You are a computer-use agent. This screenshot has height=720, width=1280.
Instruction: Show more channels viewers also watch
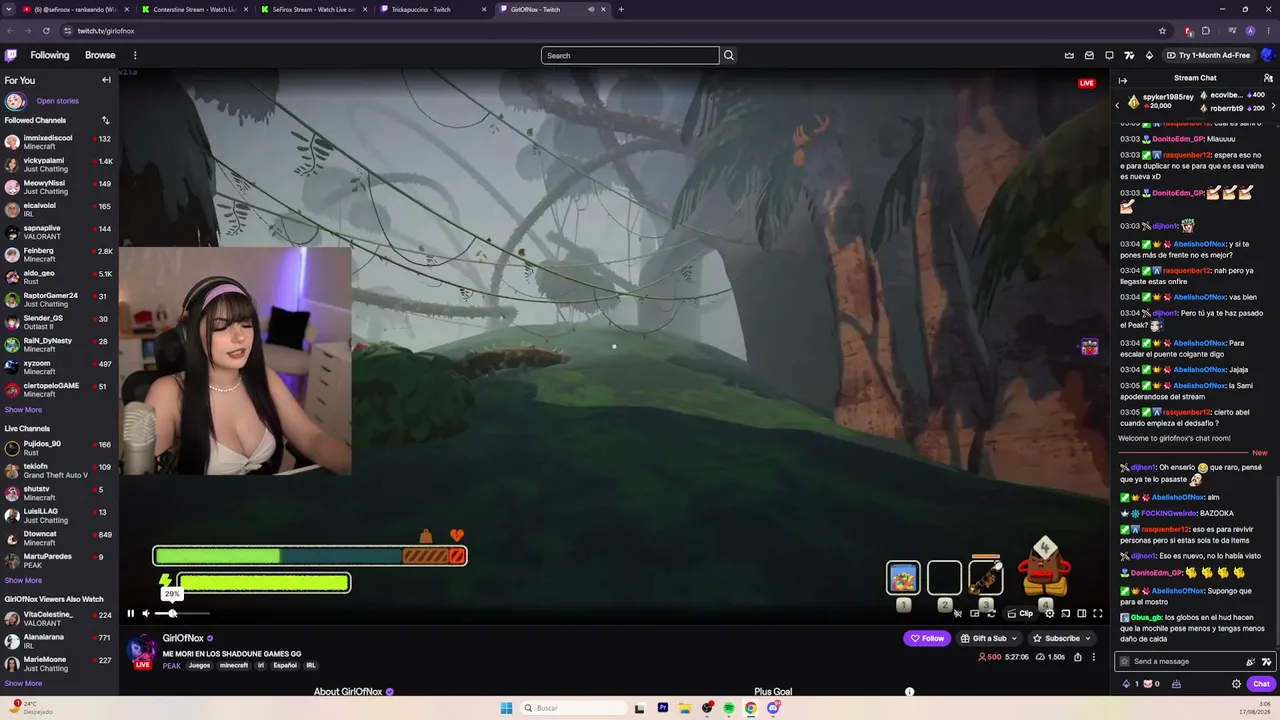(x=23, y=683)
